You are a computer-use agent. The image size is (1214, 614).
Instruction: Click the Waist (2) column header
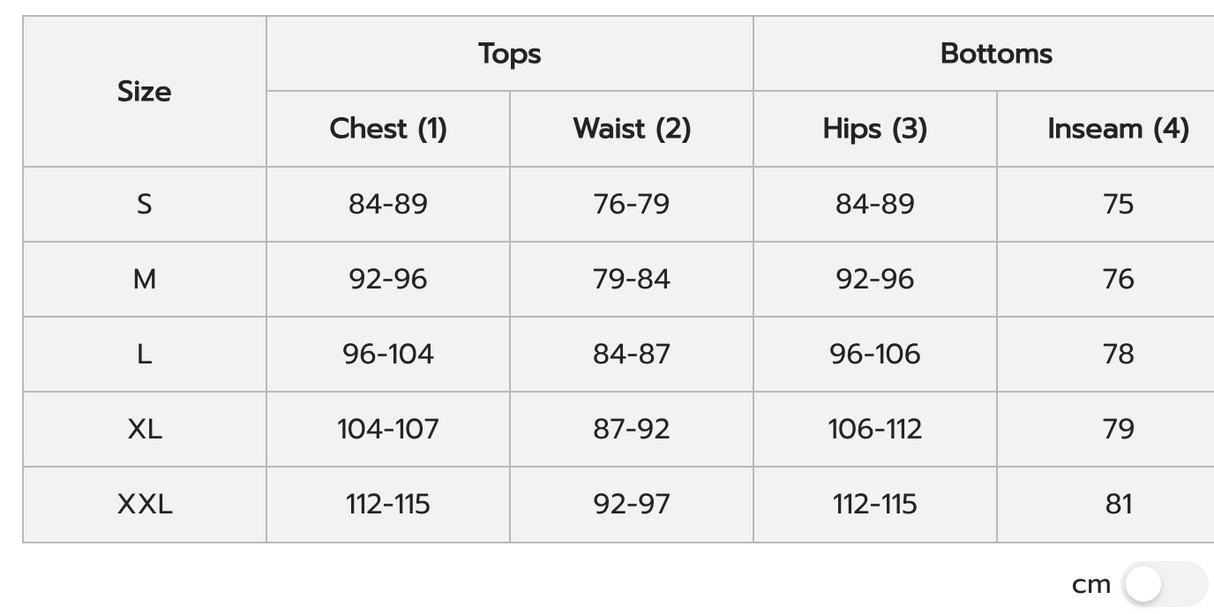(631, 129)
